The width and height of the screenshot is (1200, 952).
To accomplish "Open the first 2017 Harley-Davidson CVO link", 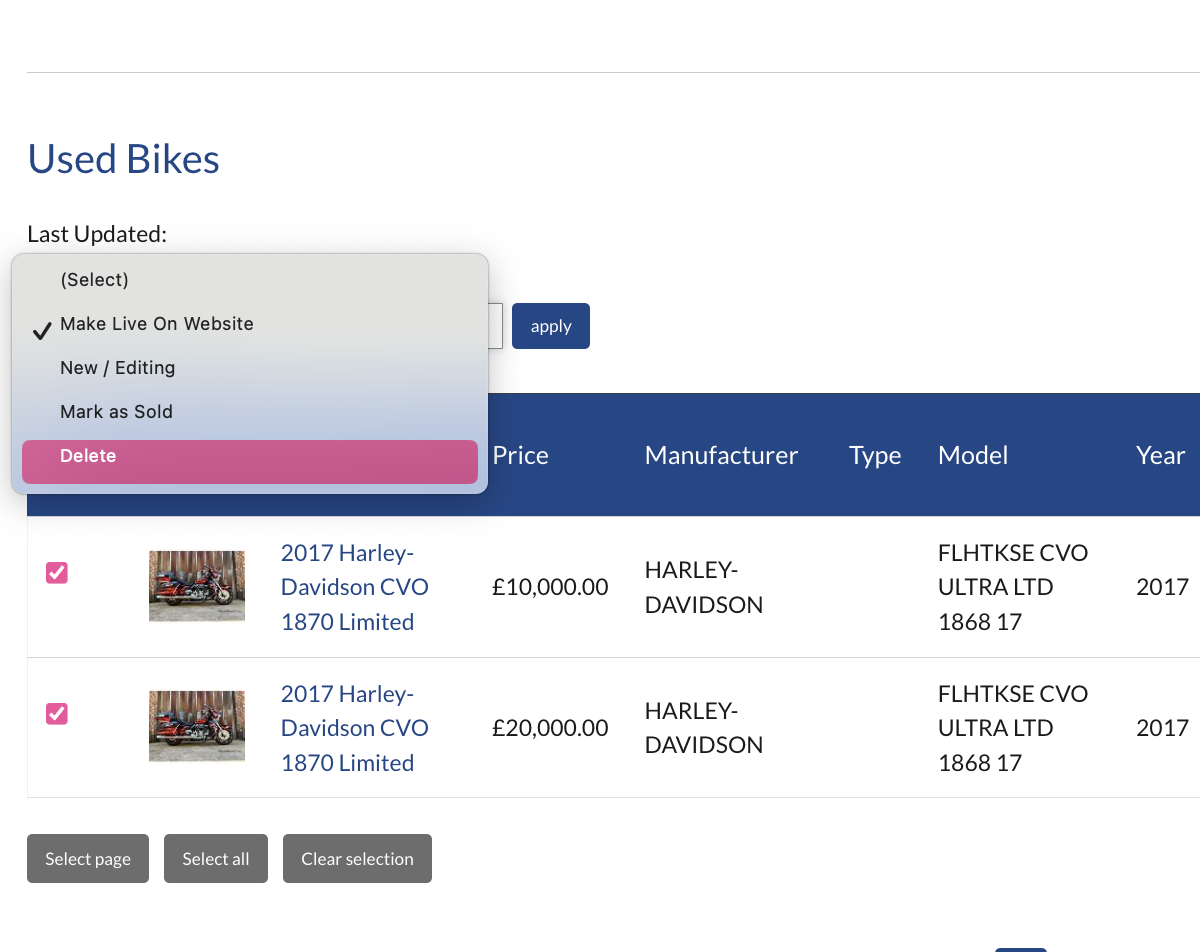I will click(x=354, y=587).
